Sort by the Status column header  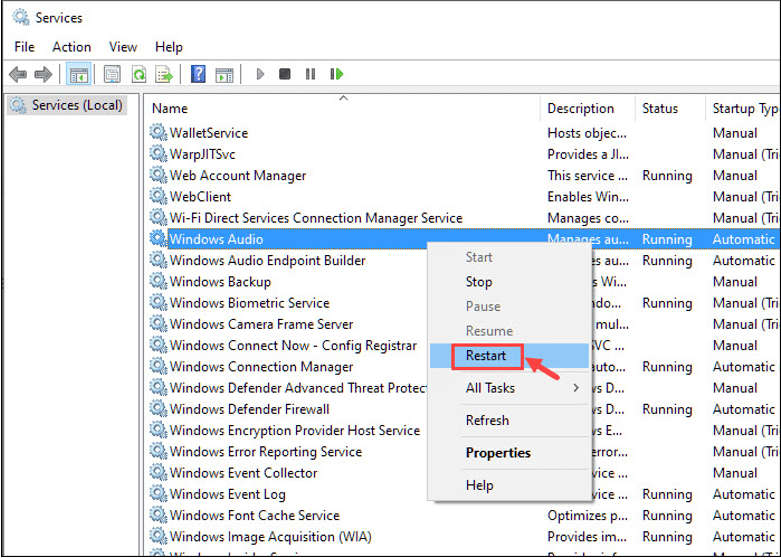(x=670, y=109)
